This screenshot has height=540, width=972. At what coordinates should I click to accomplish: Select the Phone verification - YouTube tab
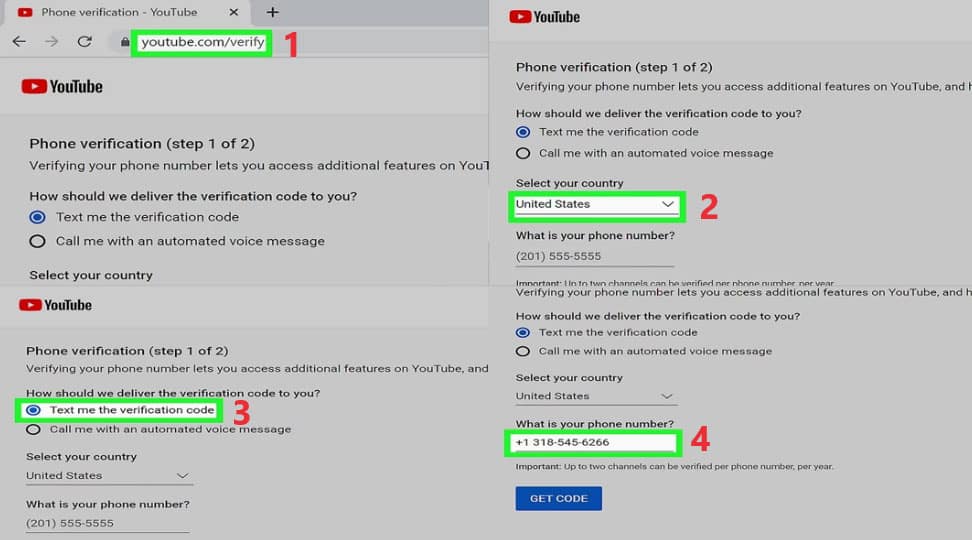[127, 12]
